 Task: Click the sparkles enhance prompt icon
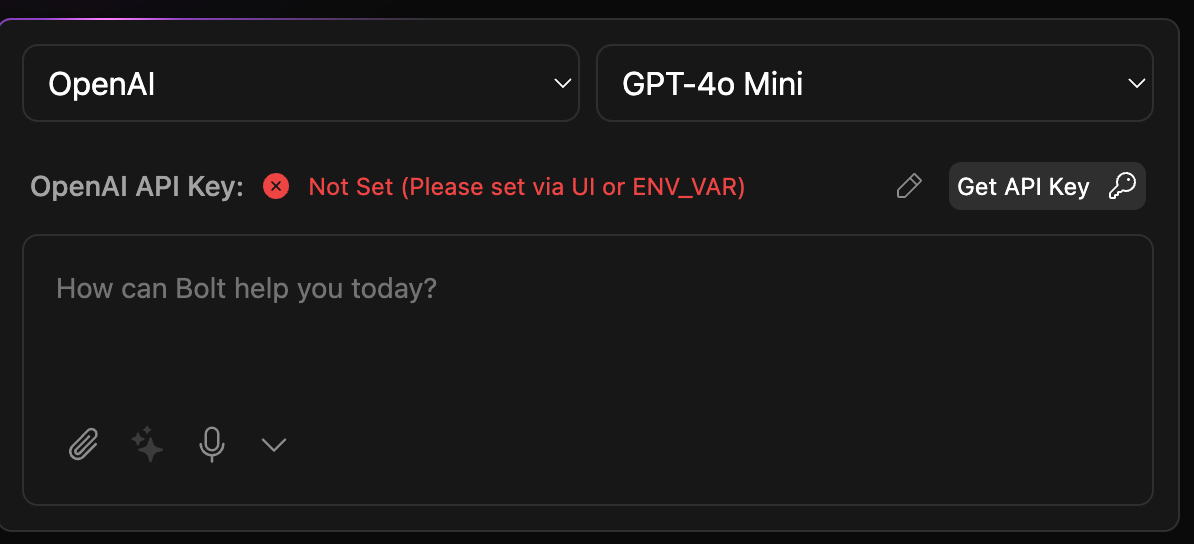click(x=148, y=444)
